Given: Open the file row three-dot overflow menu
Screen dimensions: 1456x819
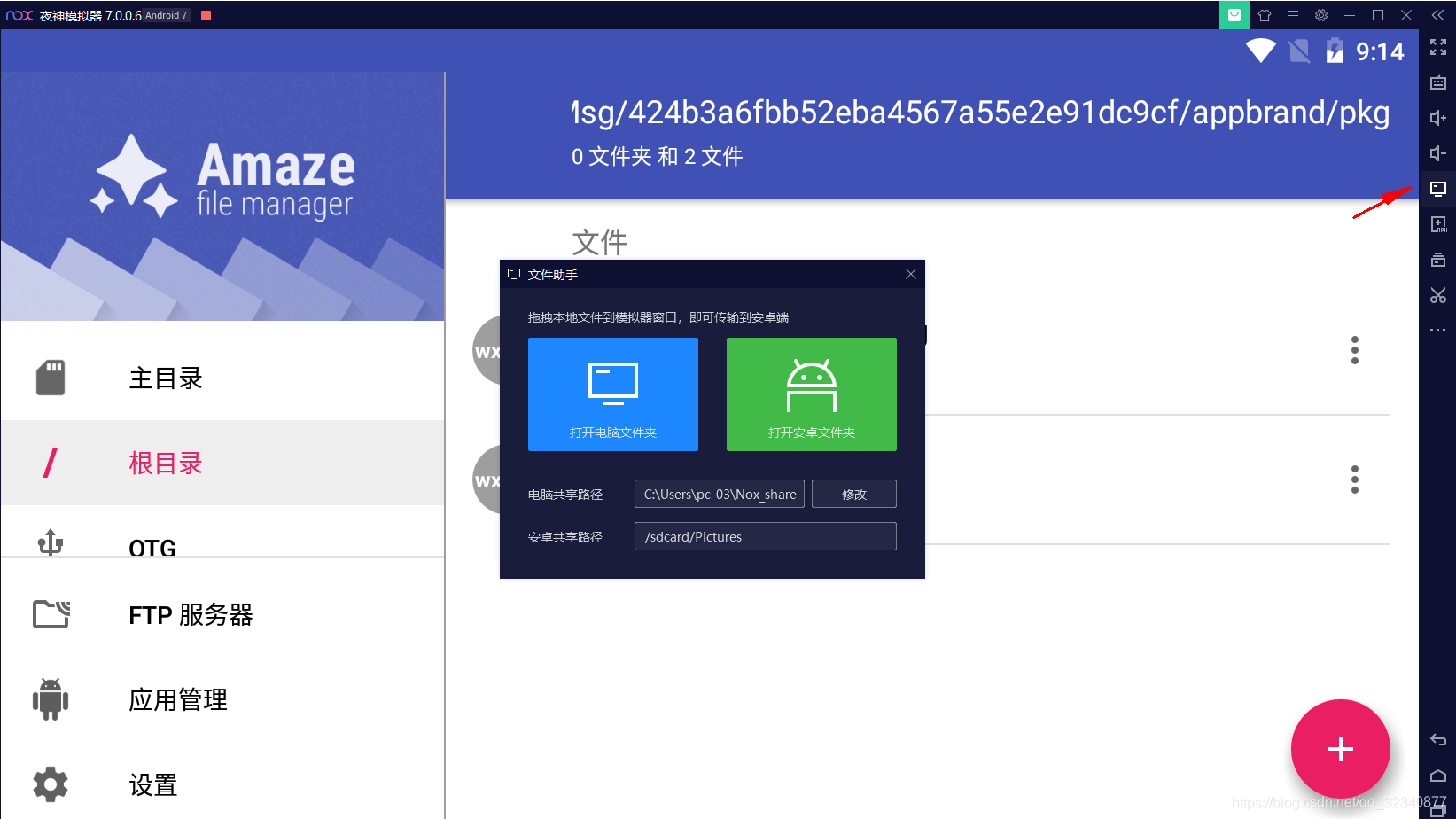Looking at the screenshot, I should coord(1355,350).
